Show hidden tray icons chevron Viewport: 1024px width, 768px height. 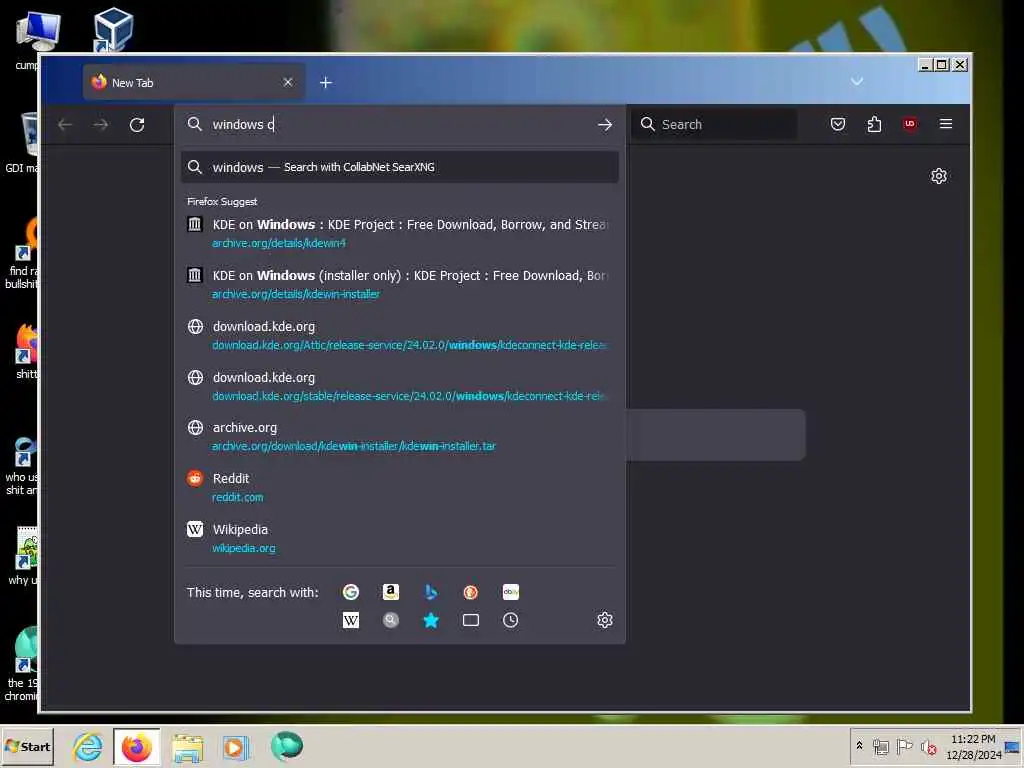(x=859, y=746)
